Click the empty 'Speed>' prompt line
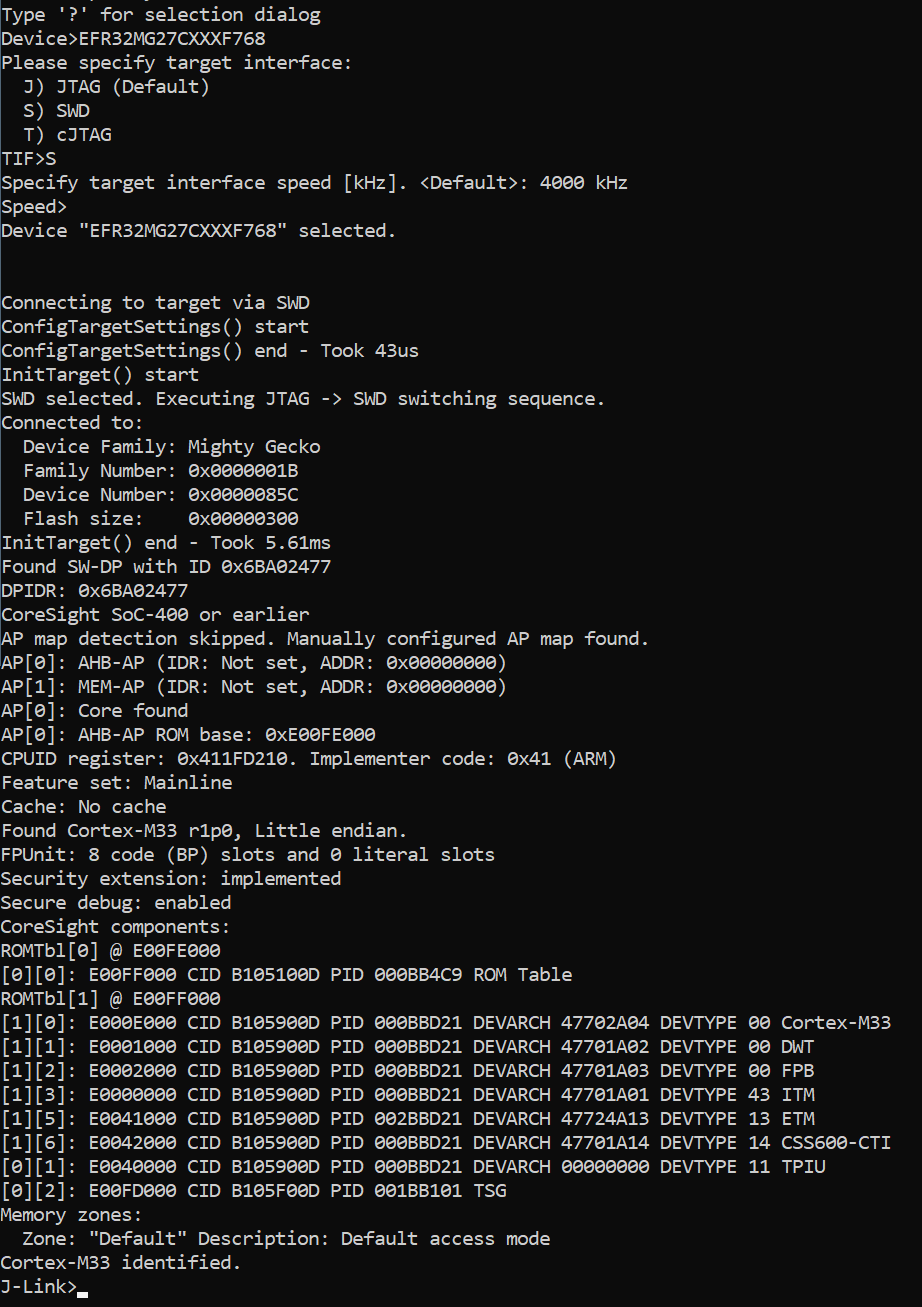 34,207
